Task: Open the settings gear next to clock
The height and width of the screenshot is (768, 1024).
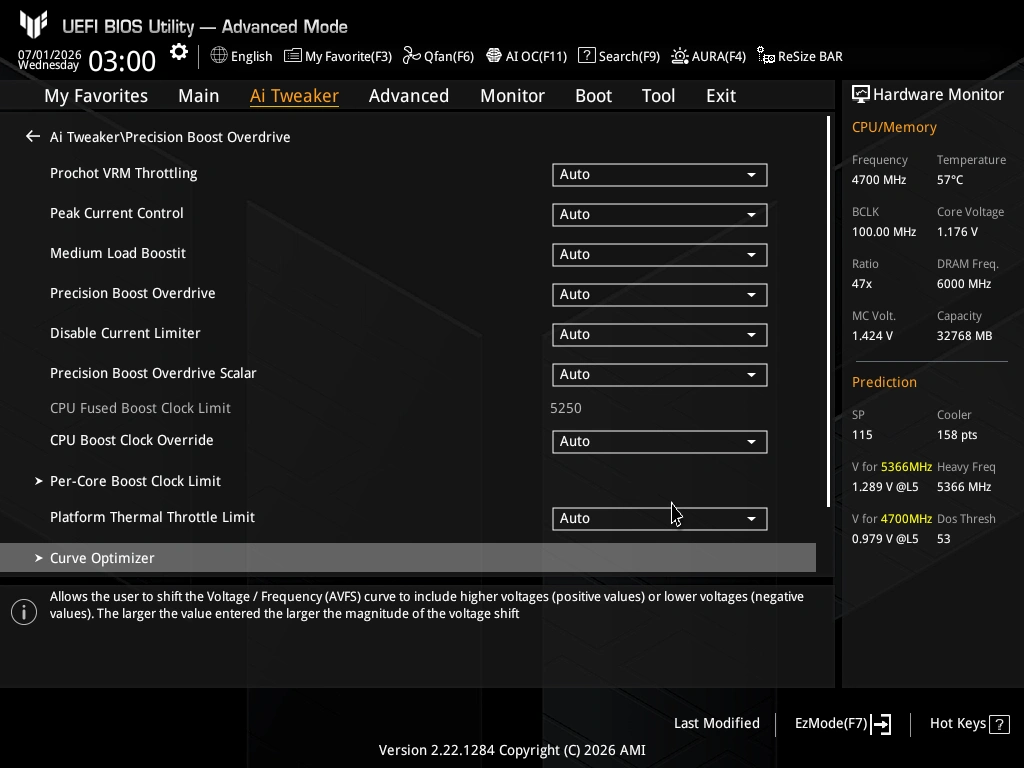Action: (x=179, y=52)
